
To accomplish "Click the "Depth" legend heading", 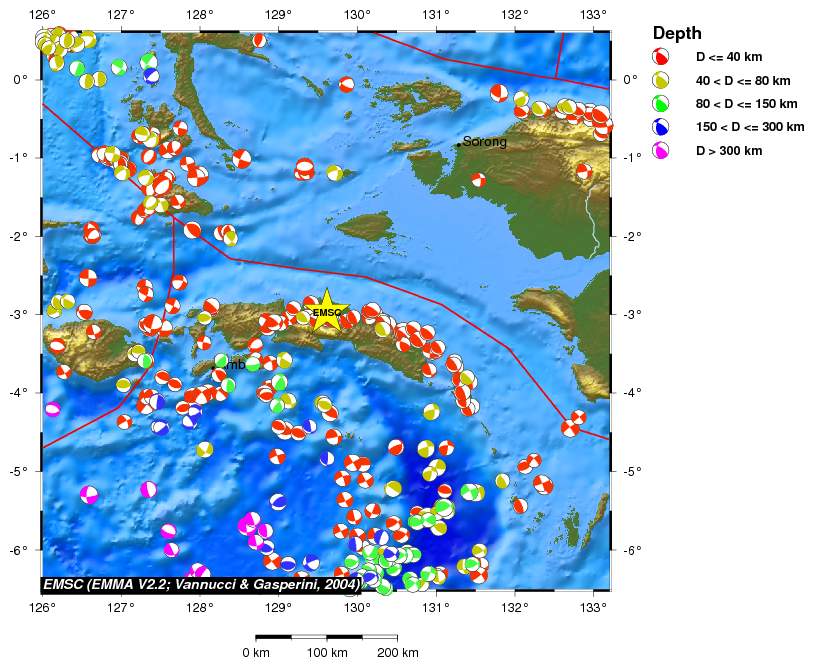I will tap(676, 33).
